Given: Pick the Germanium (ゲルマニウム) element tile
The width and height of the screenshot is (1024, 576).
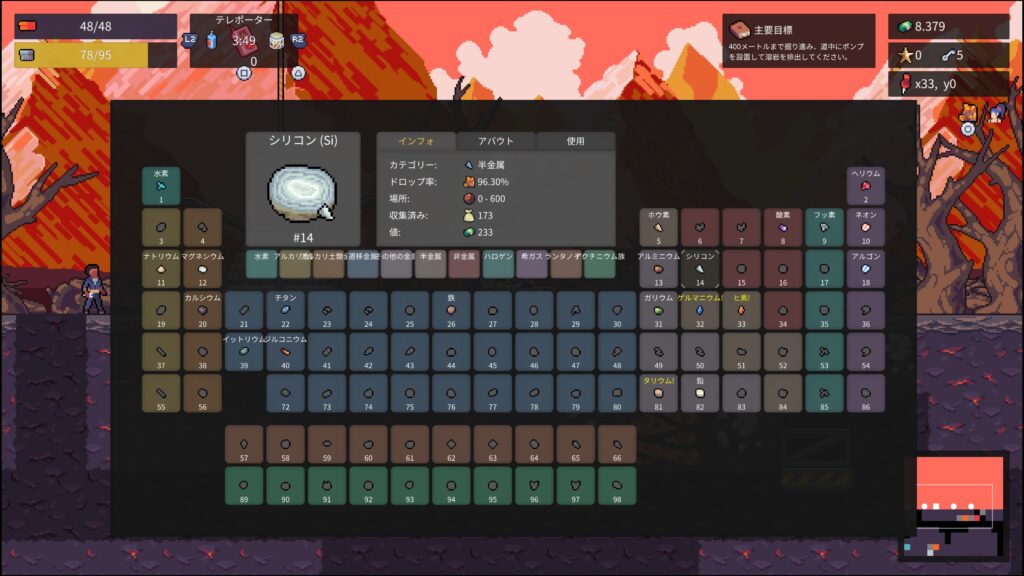Looking at the screenshot, I should 700,311.
